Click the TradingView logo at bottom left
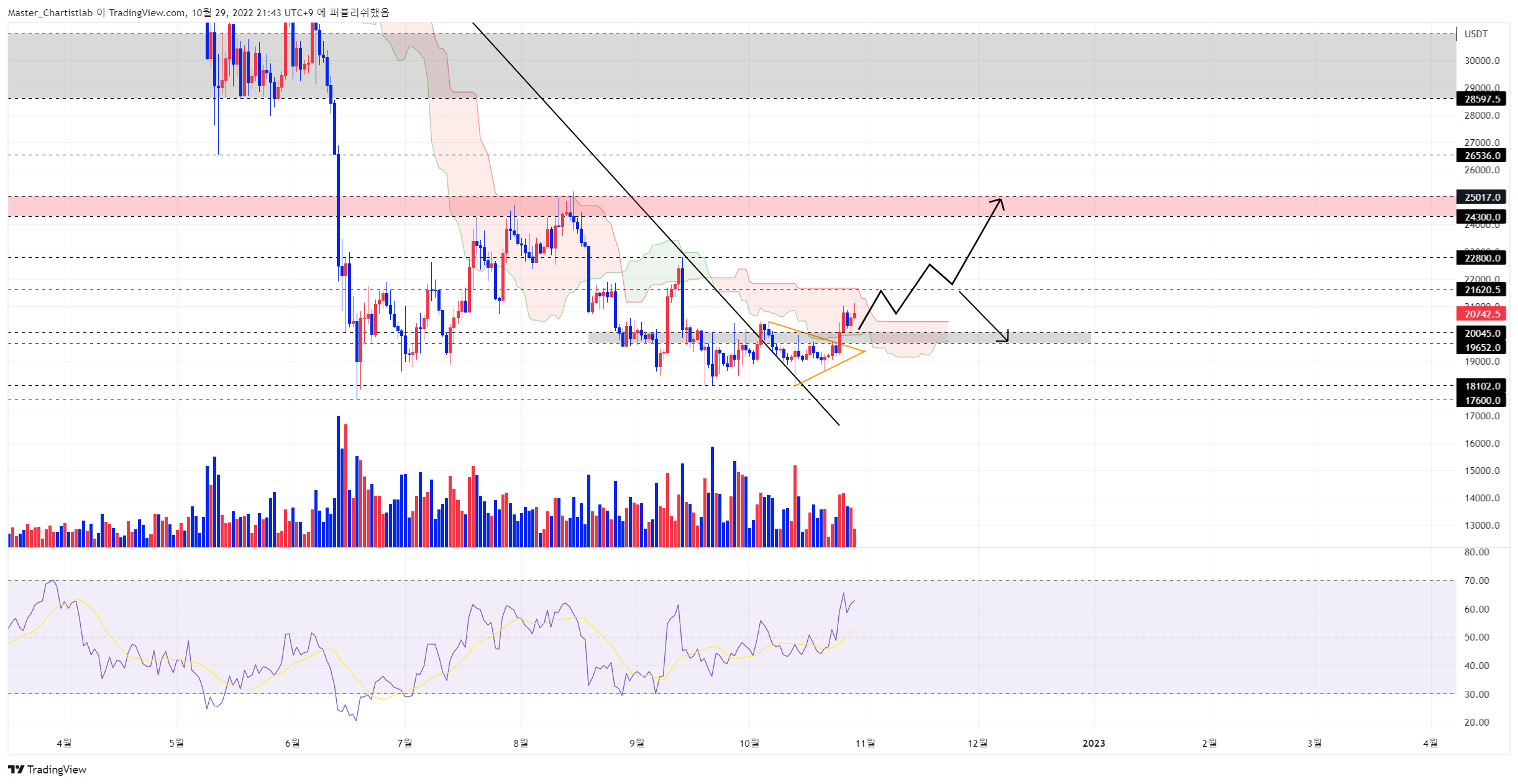Image resolution: width=1518 pixels, height=784 pixels. point(47,769)
